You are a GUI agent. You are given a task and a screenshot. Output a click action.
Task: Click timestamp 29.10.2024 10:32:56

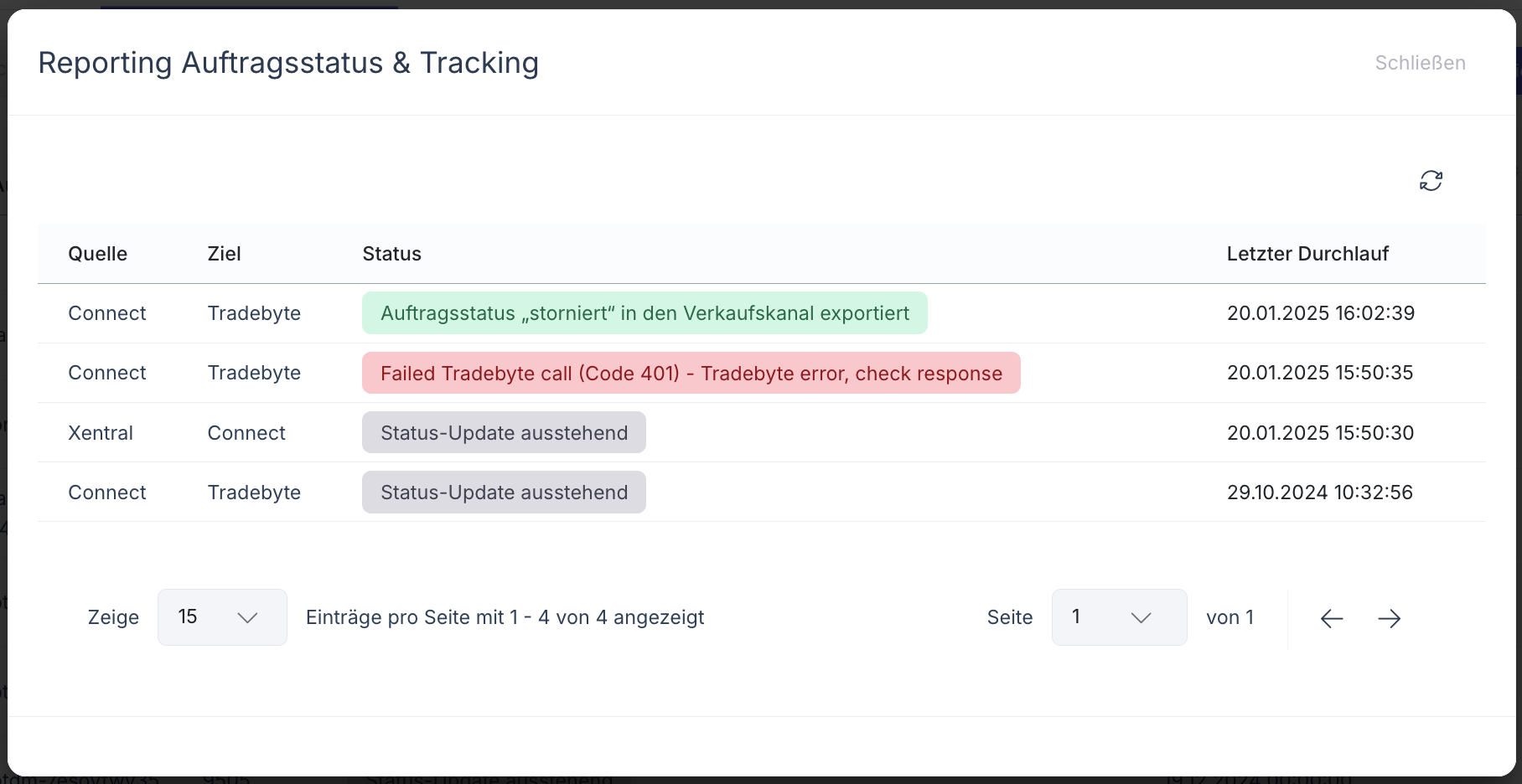click(x=1320, y=493)
